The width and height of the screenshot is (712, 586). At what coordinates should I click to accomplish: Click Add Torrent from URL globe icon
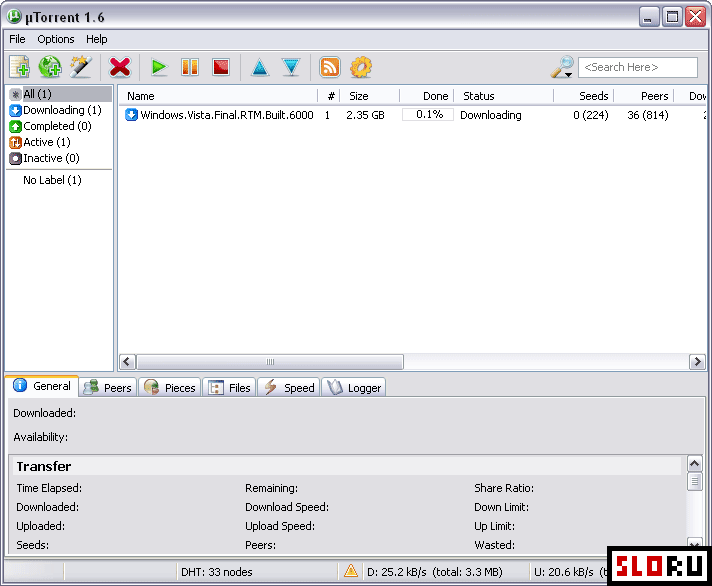coord(50,67)
